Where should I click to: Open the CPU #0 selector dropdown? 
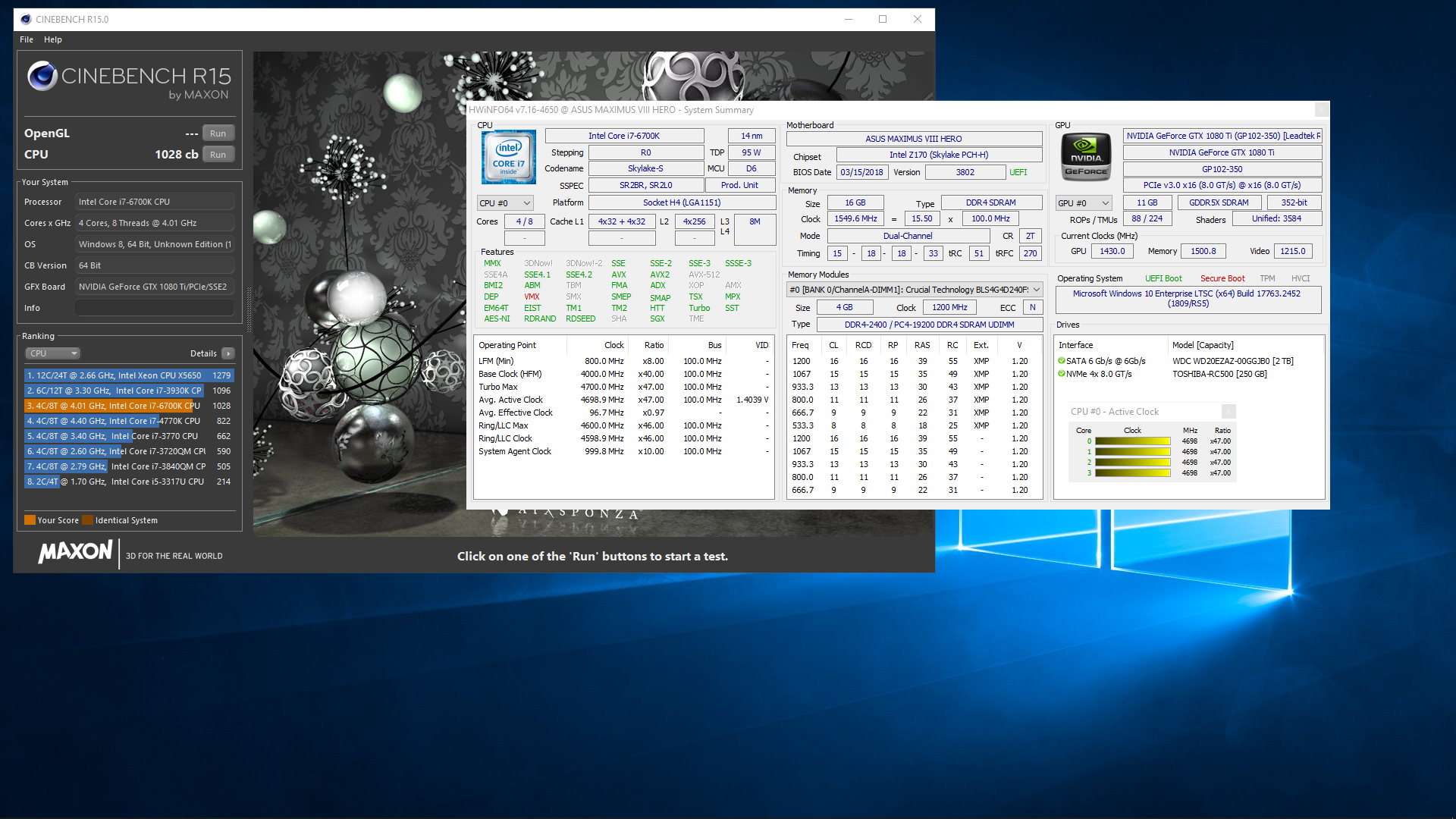[505, 203]
